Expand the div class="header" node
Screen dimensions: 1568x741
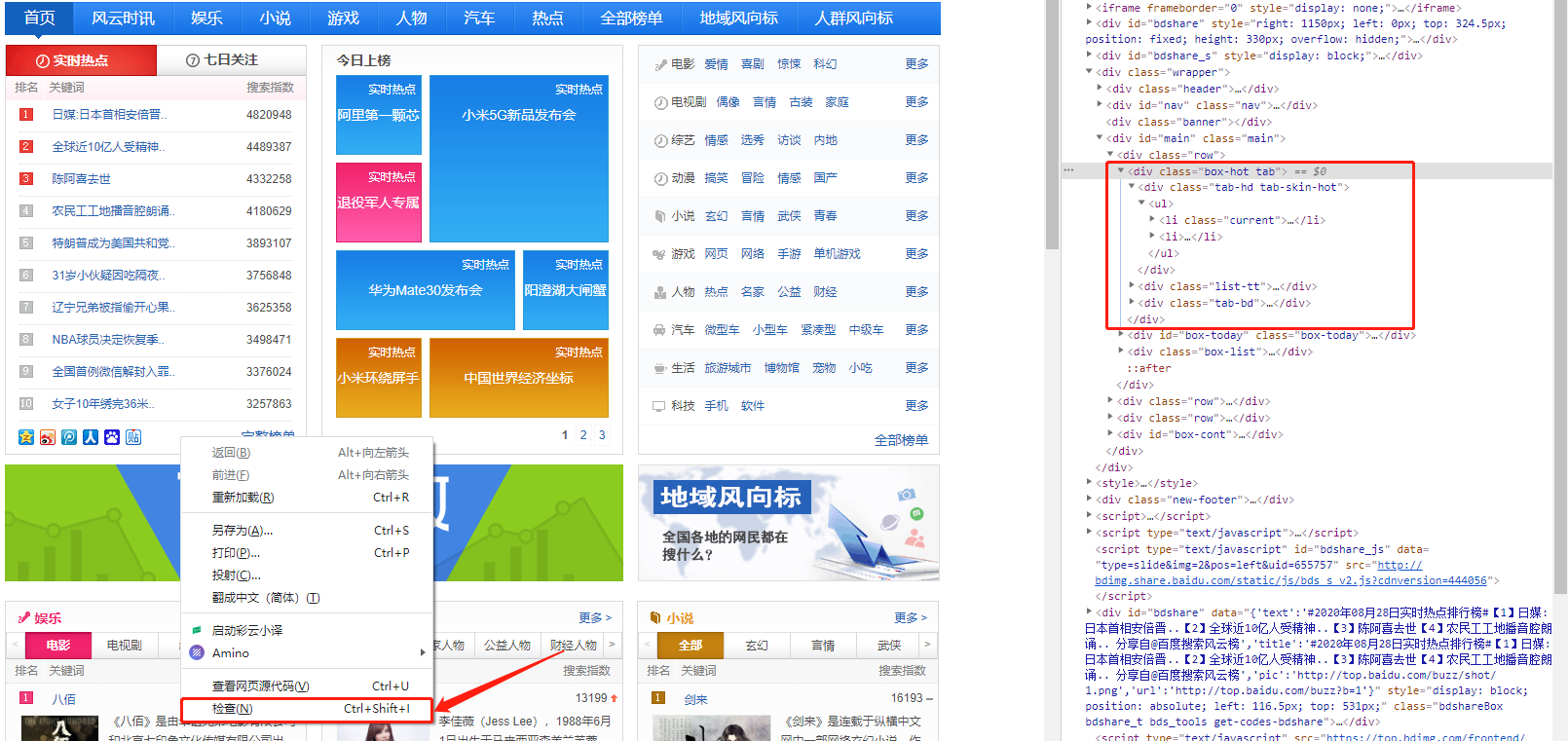coord(1101,89)
